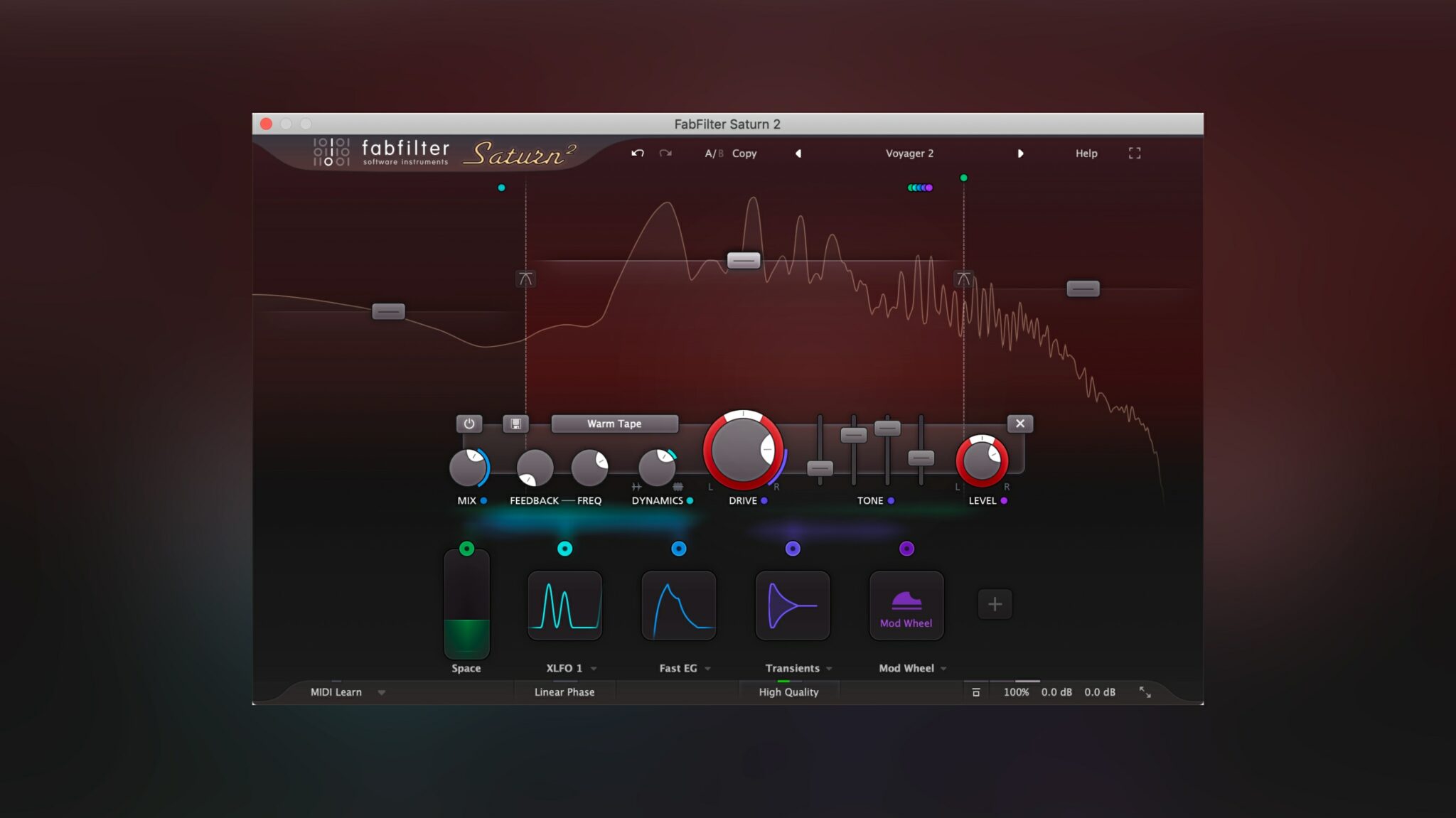Click the MIDI Learn button

[336, 692]
